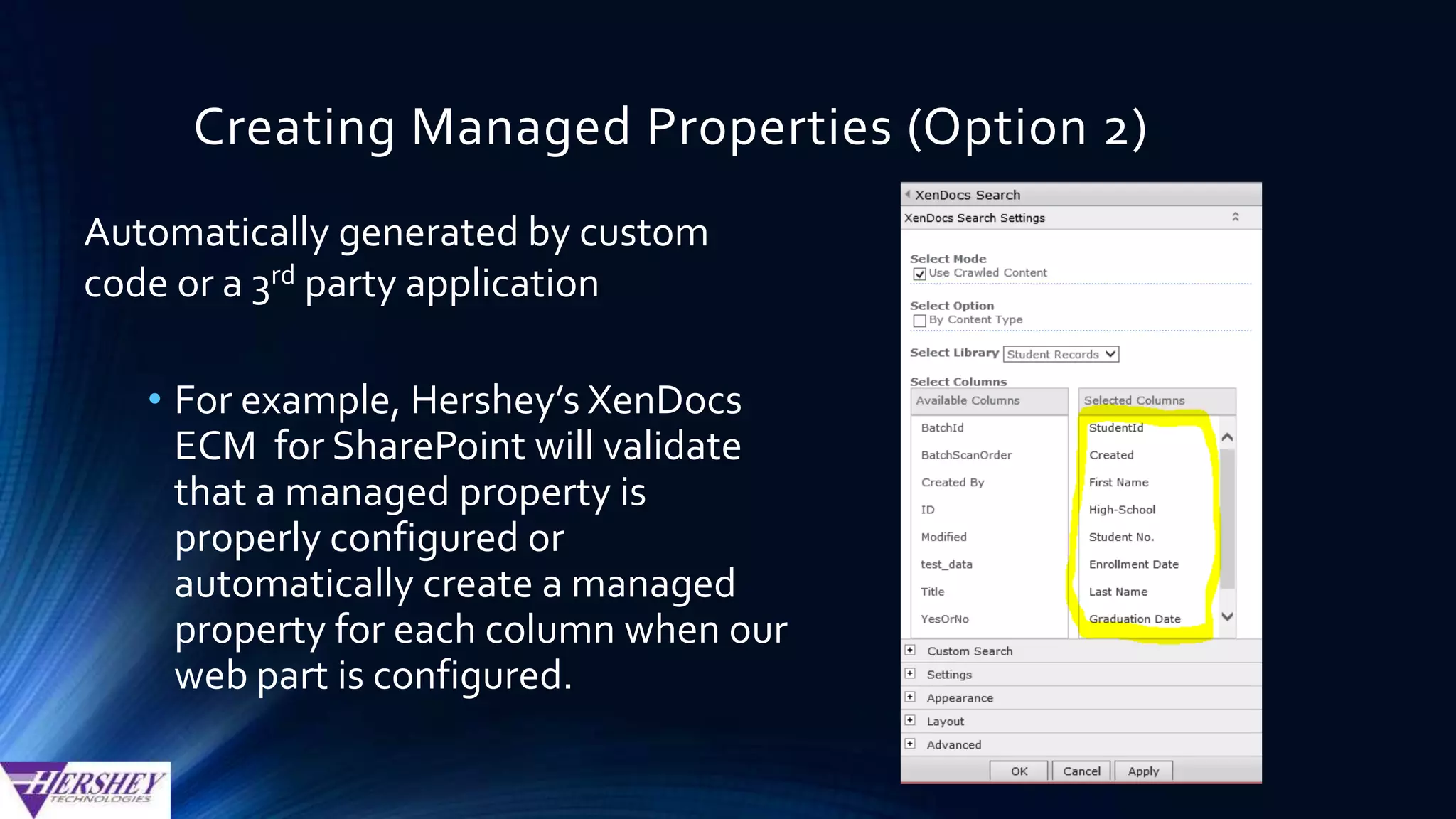Expand the Settings section
The image size is (1456, 819).
(x=910, y=673)
